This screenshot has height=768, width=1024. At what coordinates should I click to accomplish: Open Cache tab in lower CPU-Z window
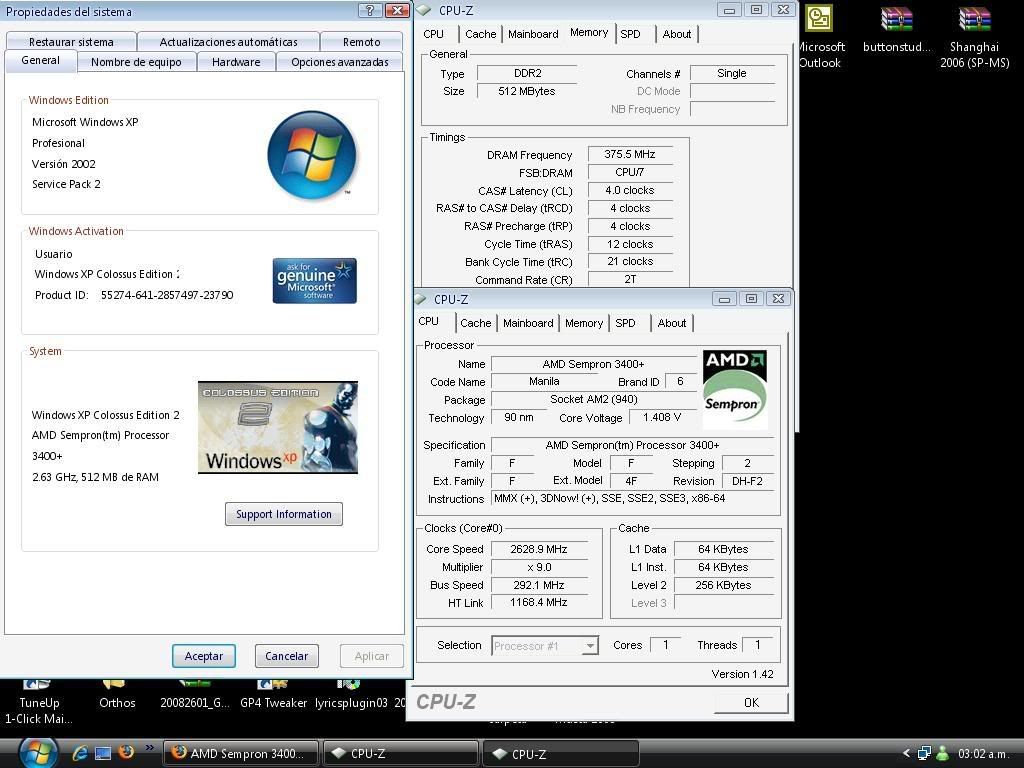pos(475,323)
